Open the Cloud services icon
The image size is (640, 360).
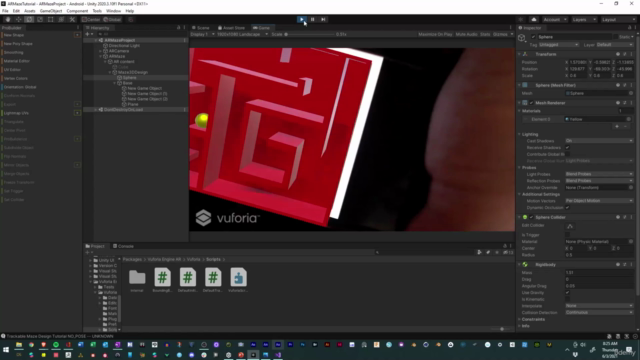(x=534, y=19)
